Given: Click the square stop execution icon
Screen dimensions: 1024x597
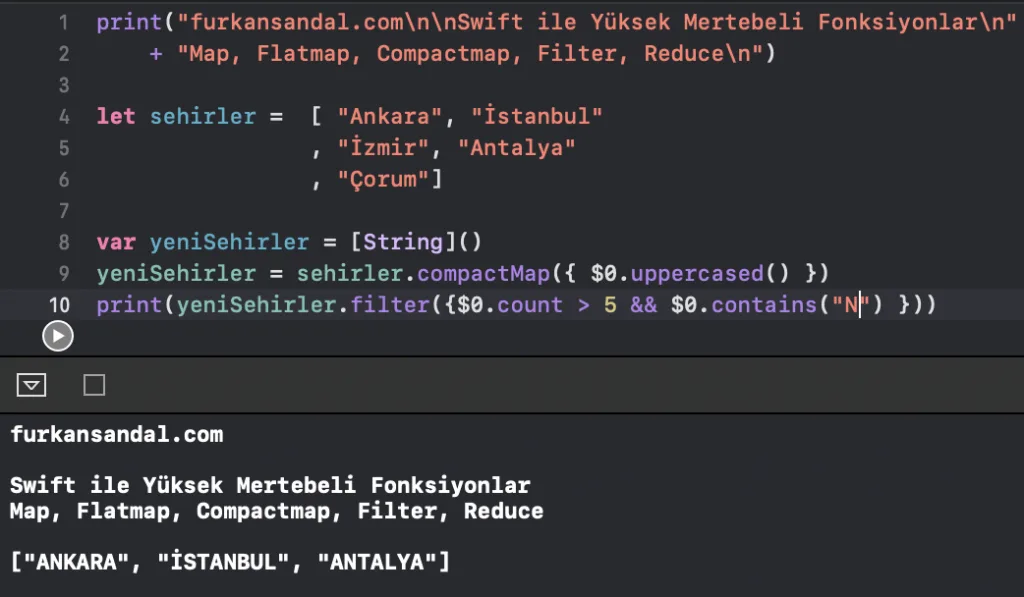Looking at the screenshot, I should coord(94,385).
